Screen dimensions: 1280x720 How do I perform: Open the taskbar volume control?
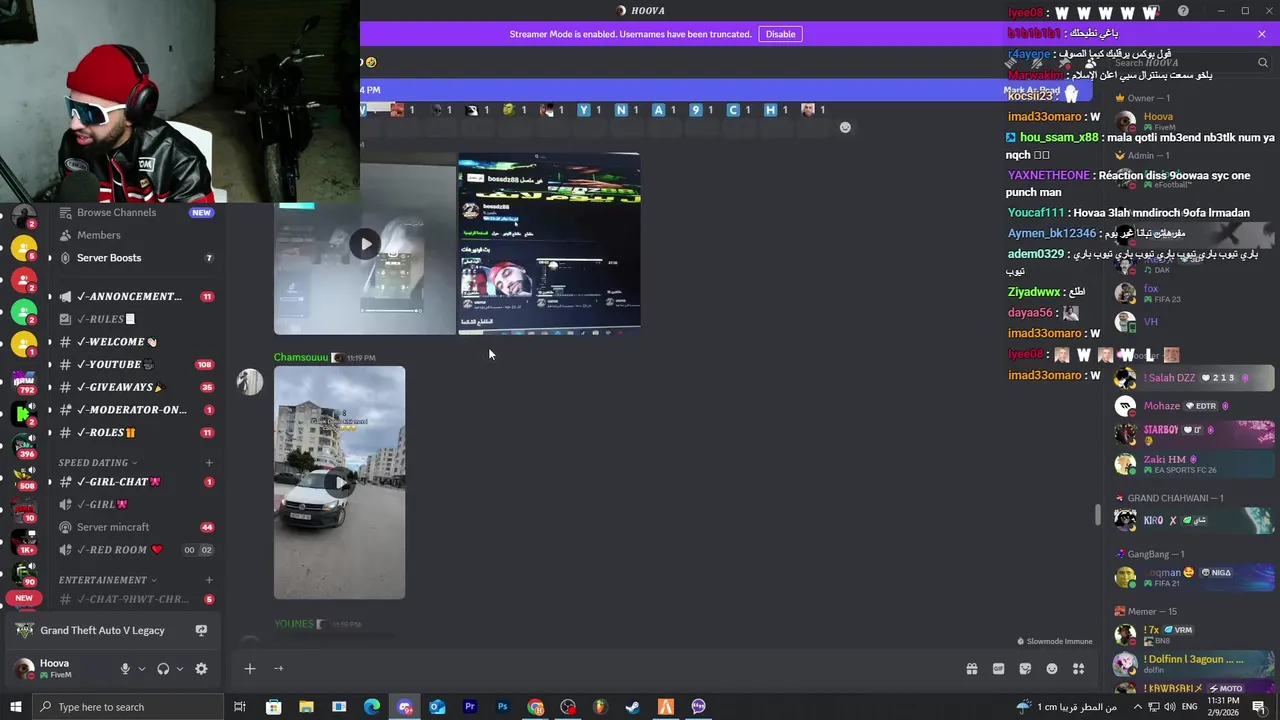click(x=1171, y=707)
